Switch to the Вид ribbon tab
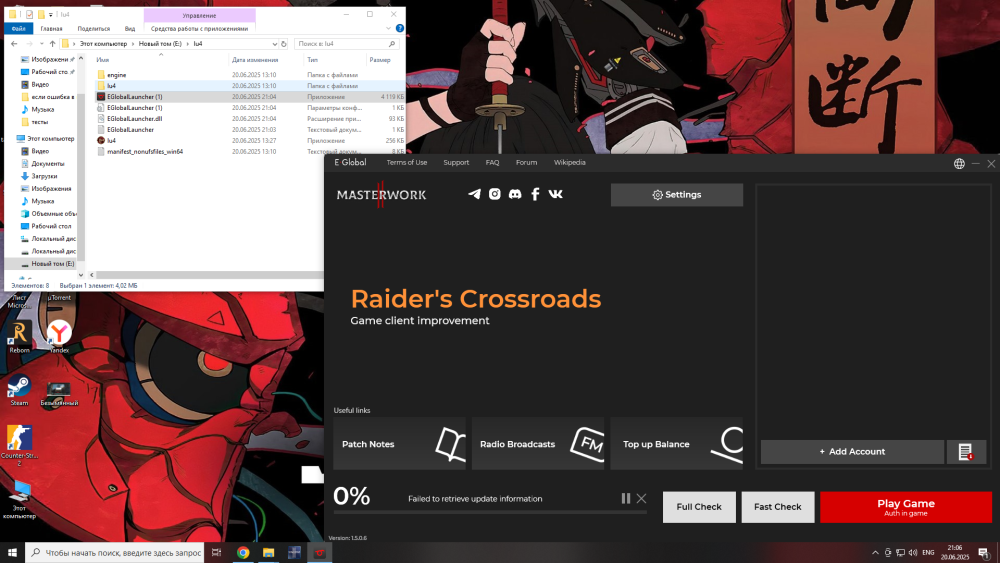The width and height of the screenshot is (1000, 563). pos(129,29)
